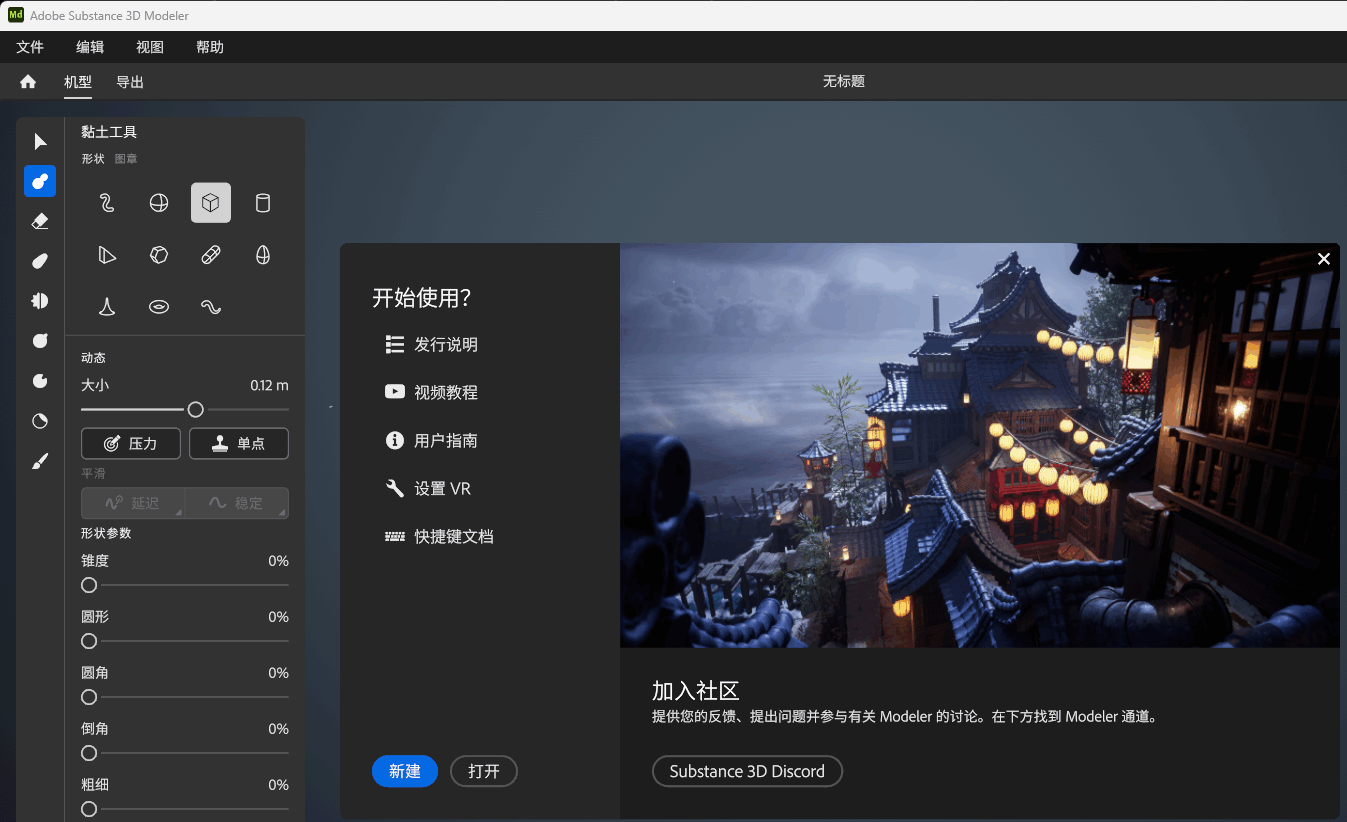Switch to the 形状 shapes tab
The width and height of the screenshot is (1347, 822).
tap(93, 159)
